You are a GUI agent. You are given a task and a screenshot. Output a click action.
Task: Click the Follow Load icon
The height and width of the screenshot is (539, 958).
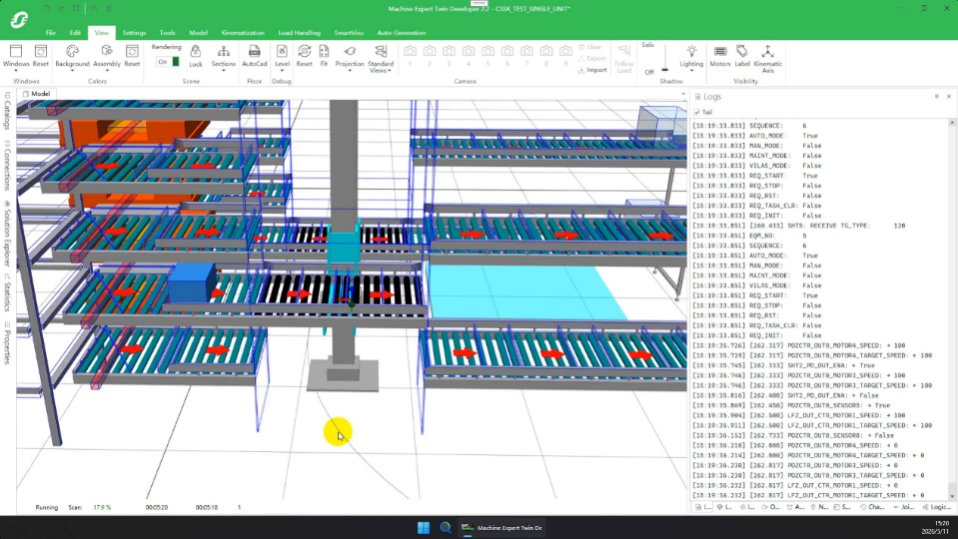(624, 58)
